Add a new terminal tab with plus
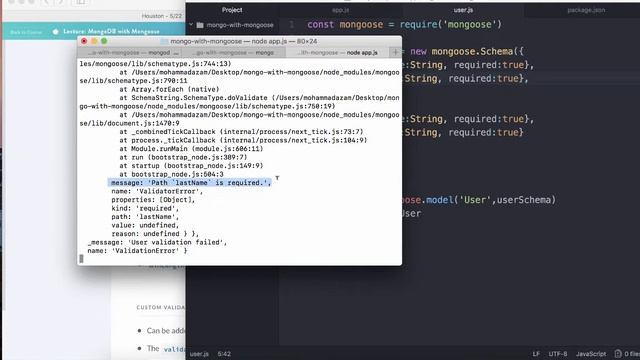640x360 pixels. (x=395, y=52)
